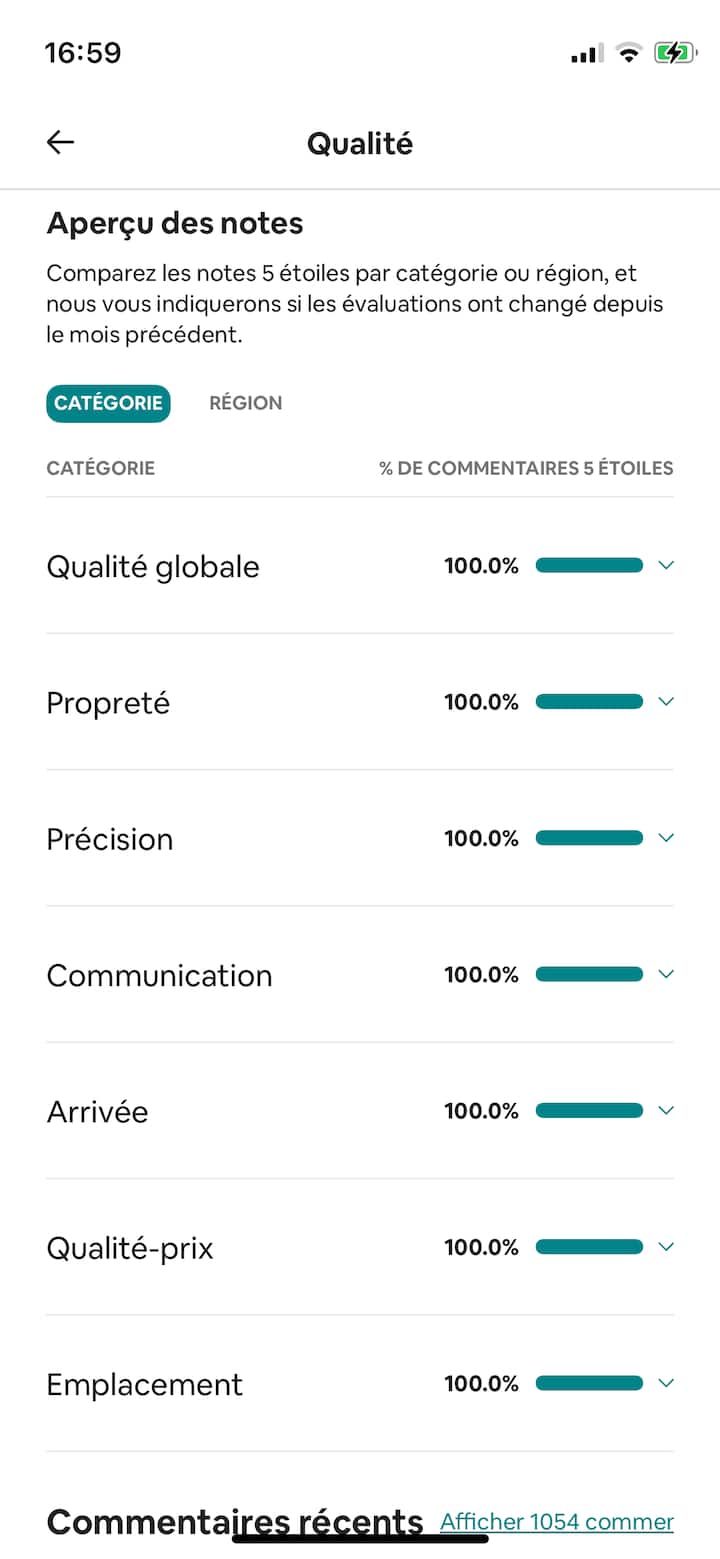The height and width of the screenshot is (1559, 720).
Task: Tap the Propreté category label
Action: click(x=108, y=703)
